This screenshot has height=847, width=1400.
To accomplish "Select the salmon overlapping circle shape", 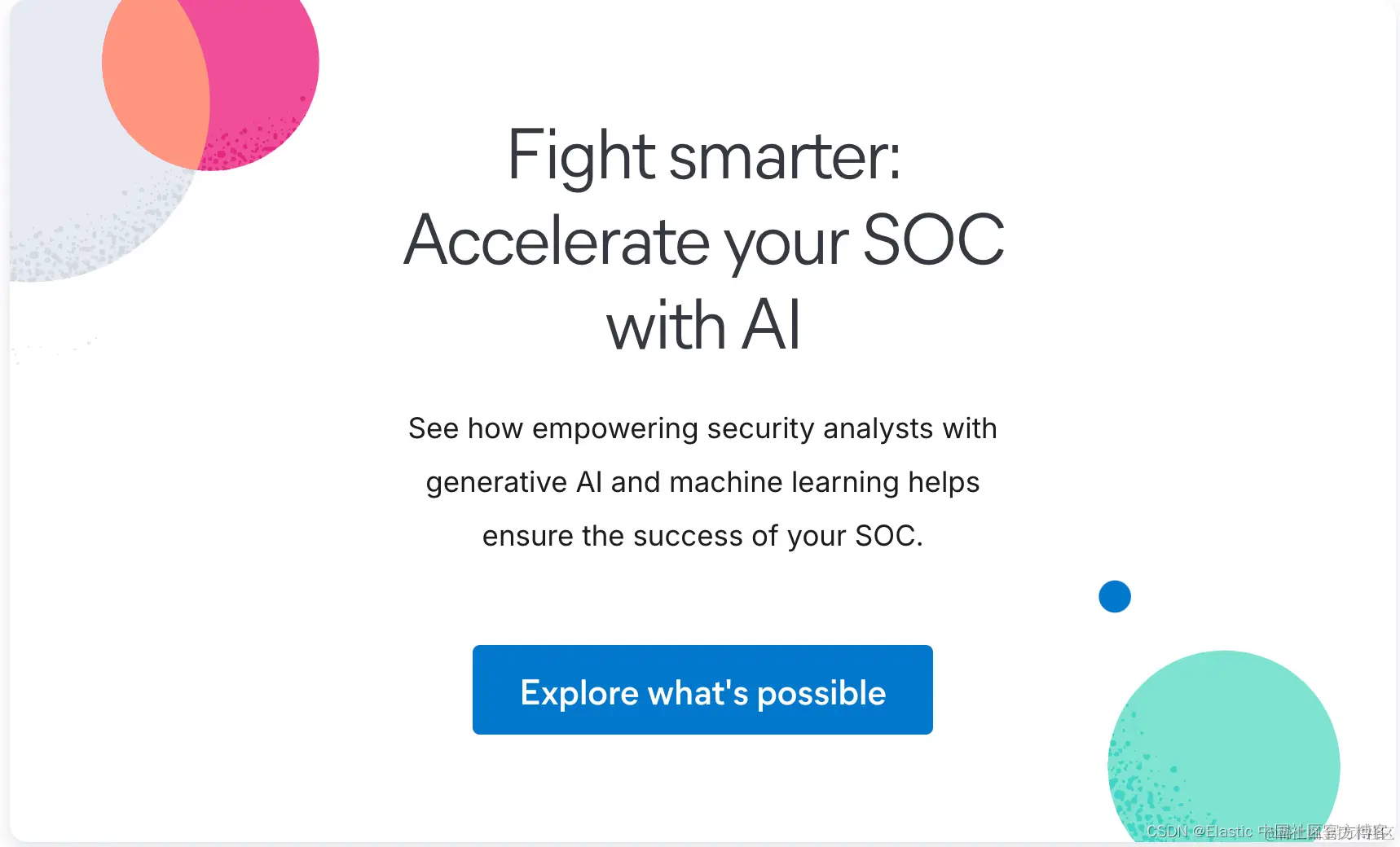I will click(155, 81).
